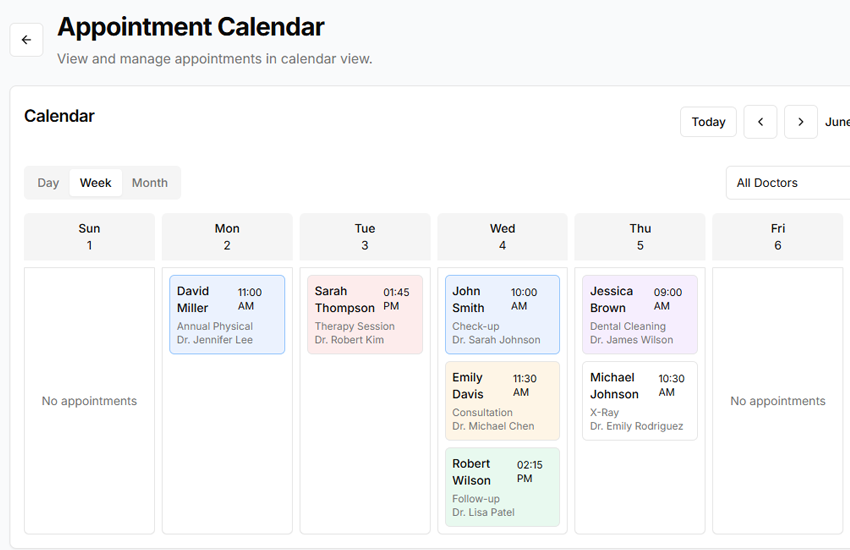Viewport: 850px width, 550px height.
Task: Open Michael Johnson's X-Ray appointment
Action: 640,401
